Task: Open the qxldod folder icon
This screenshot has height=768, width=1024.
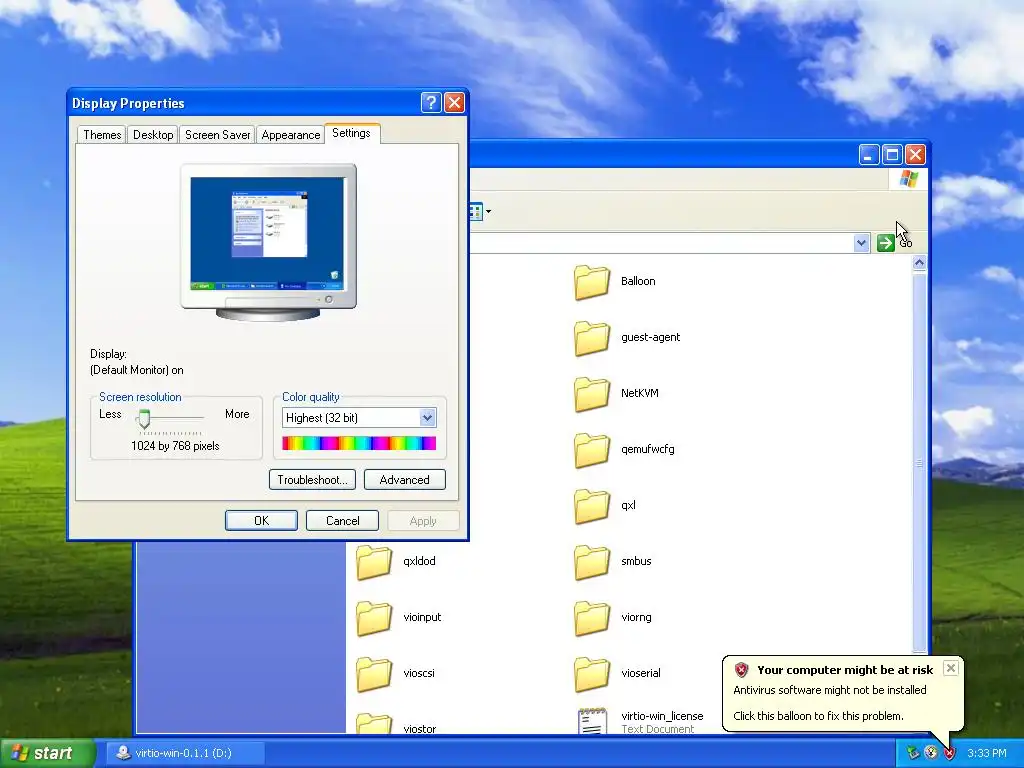Action: 374,562
